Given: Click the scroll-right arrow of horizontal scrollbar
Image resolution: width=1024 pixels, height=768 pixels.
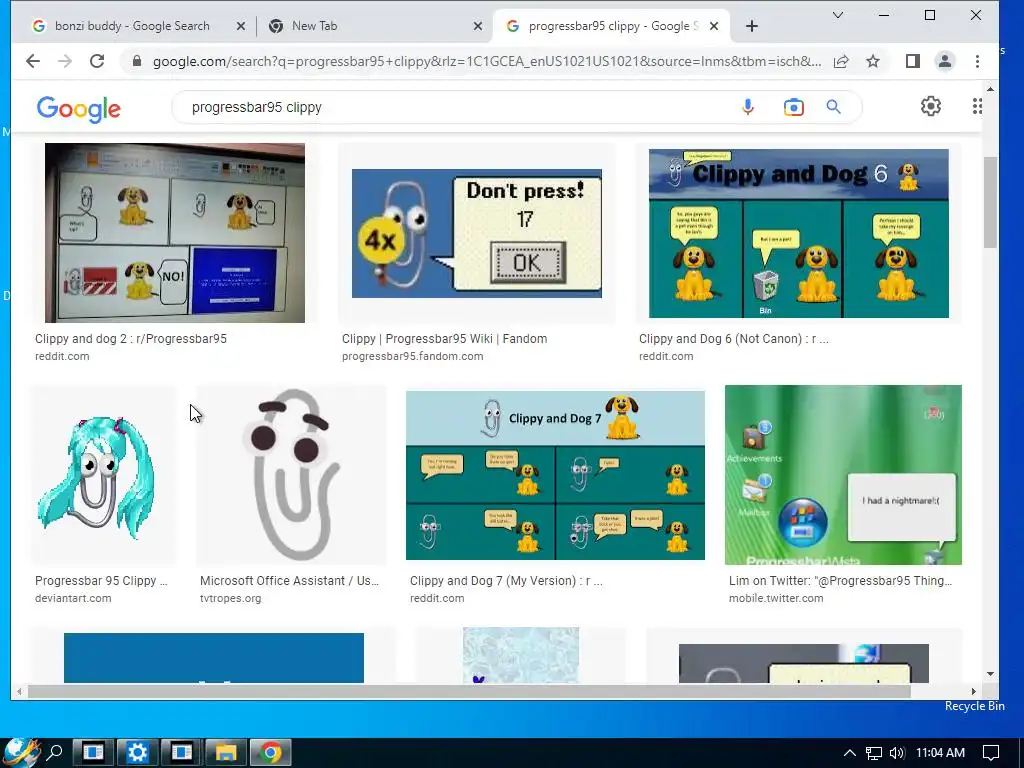Looking at the screenshot, I should 973,691.
